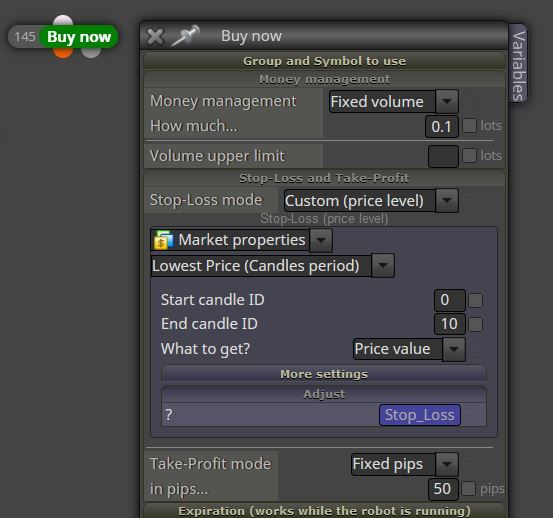Pin the Buy now panel with pushpin icon
The image size is (553, 518).
186,36
